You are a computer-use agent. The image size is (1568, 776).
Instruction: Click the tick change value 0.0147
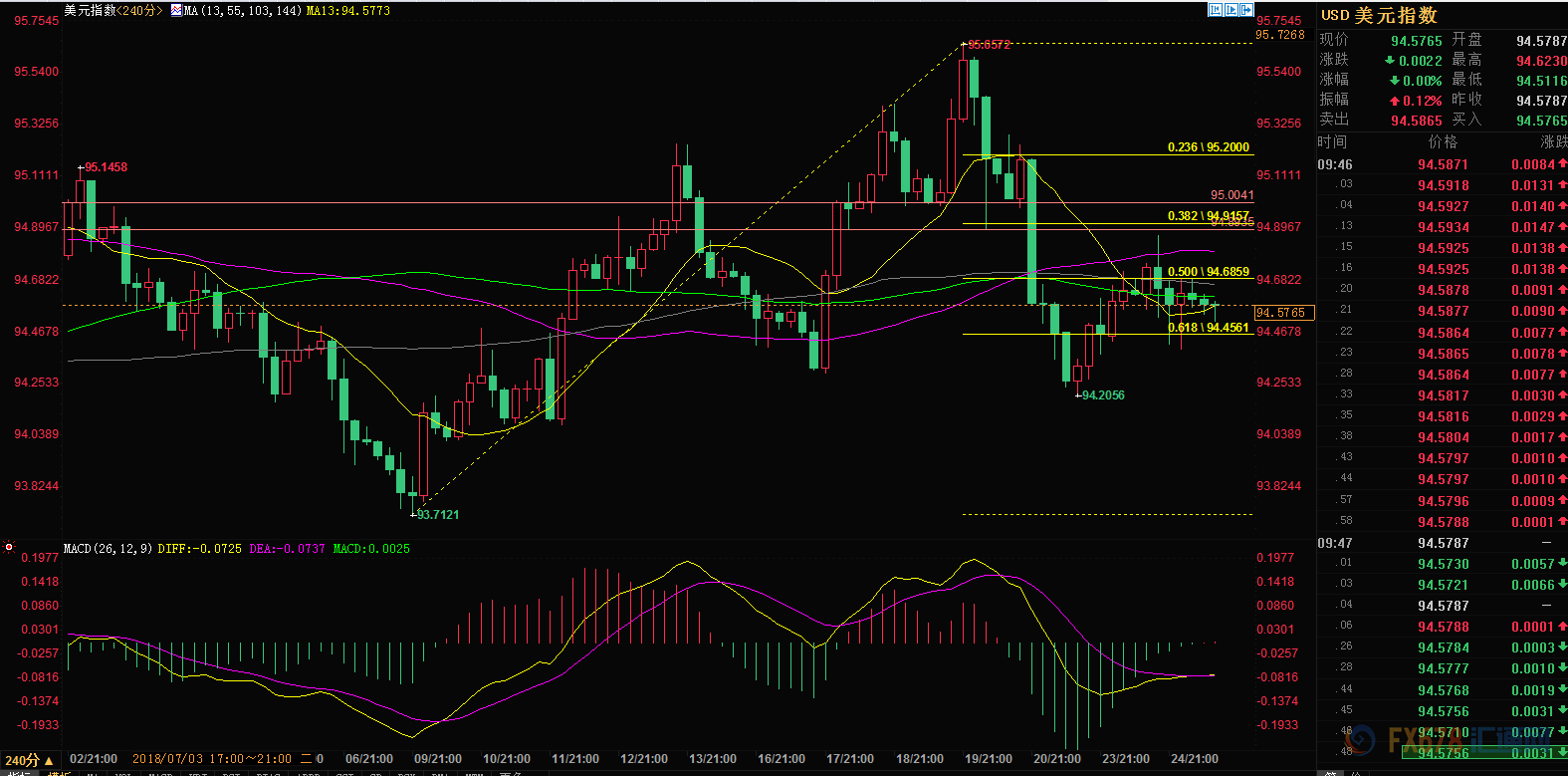pos(1533,227)
